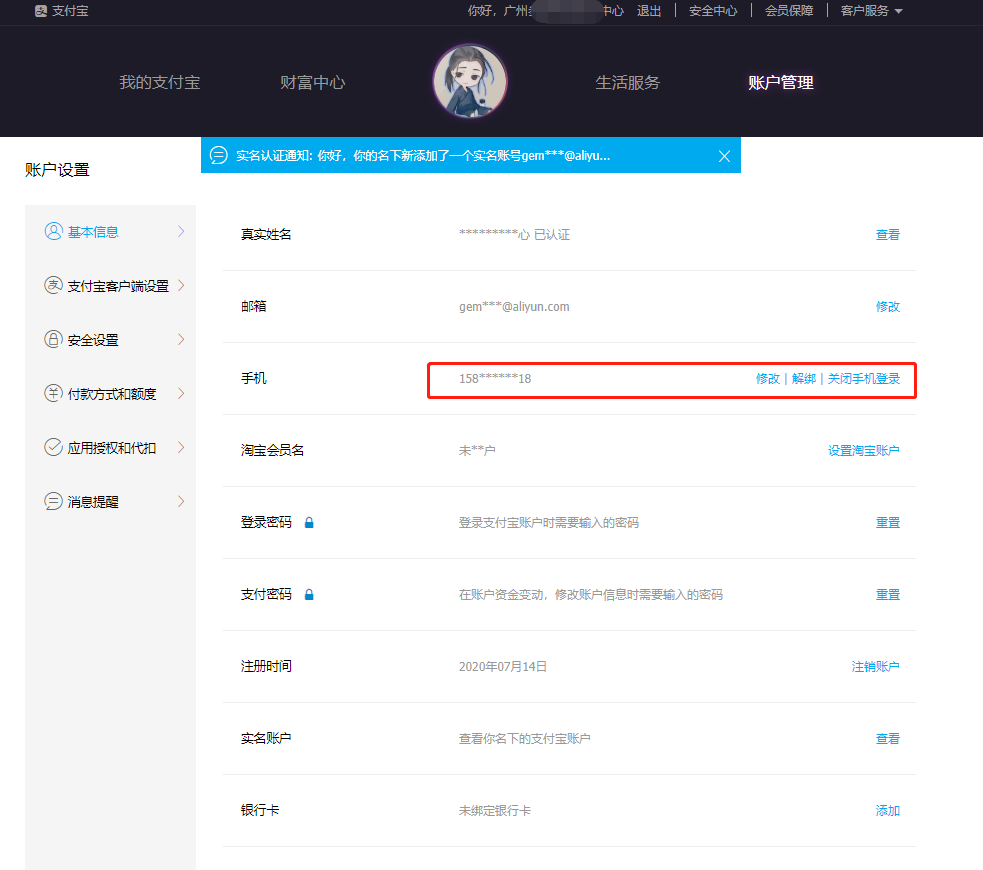
Task: Click the chat bubble icon in blue notification
Action: pyautogui.click(x=218, y=155)
